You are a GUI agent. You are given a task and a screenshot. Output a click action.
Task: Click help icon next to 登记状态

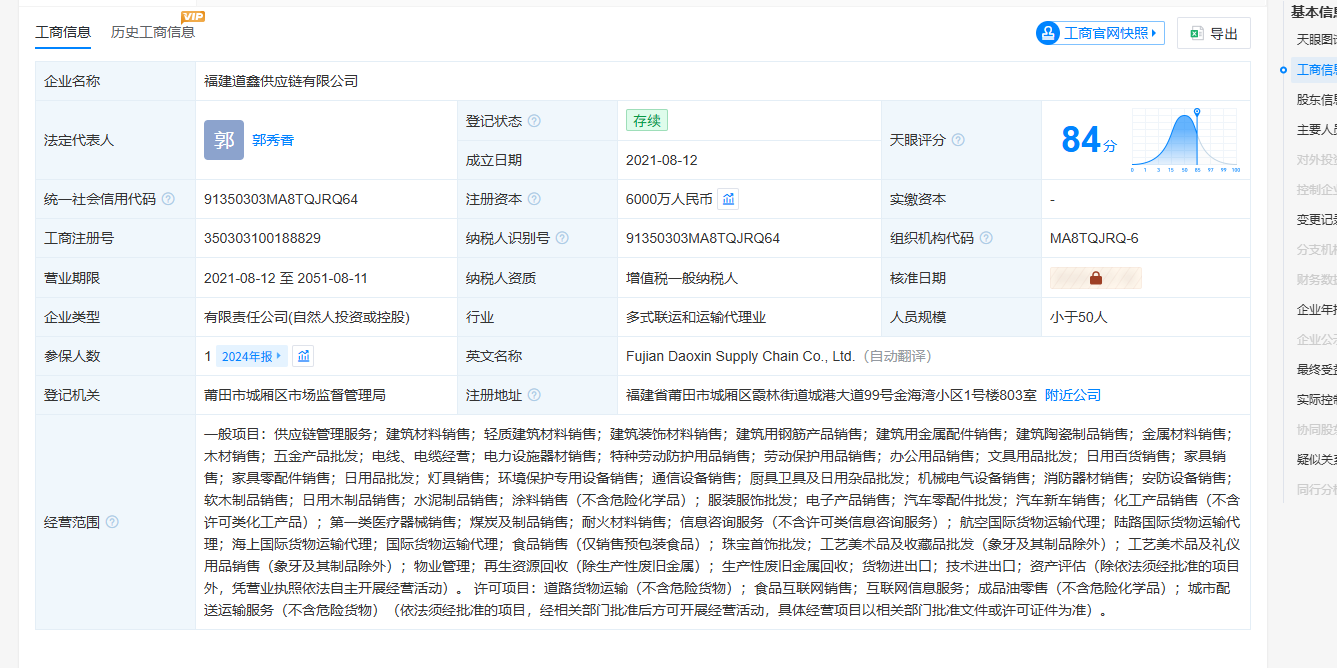click(534, 121)
